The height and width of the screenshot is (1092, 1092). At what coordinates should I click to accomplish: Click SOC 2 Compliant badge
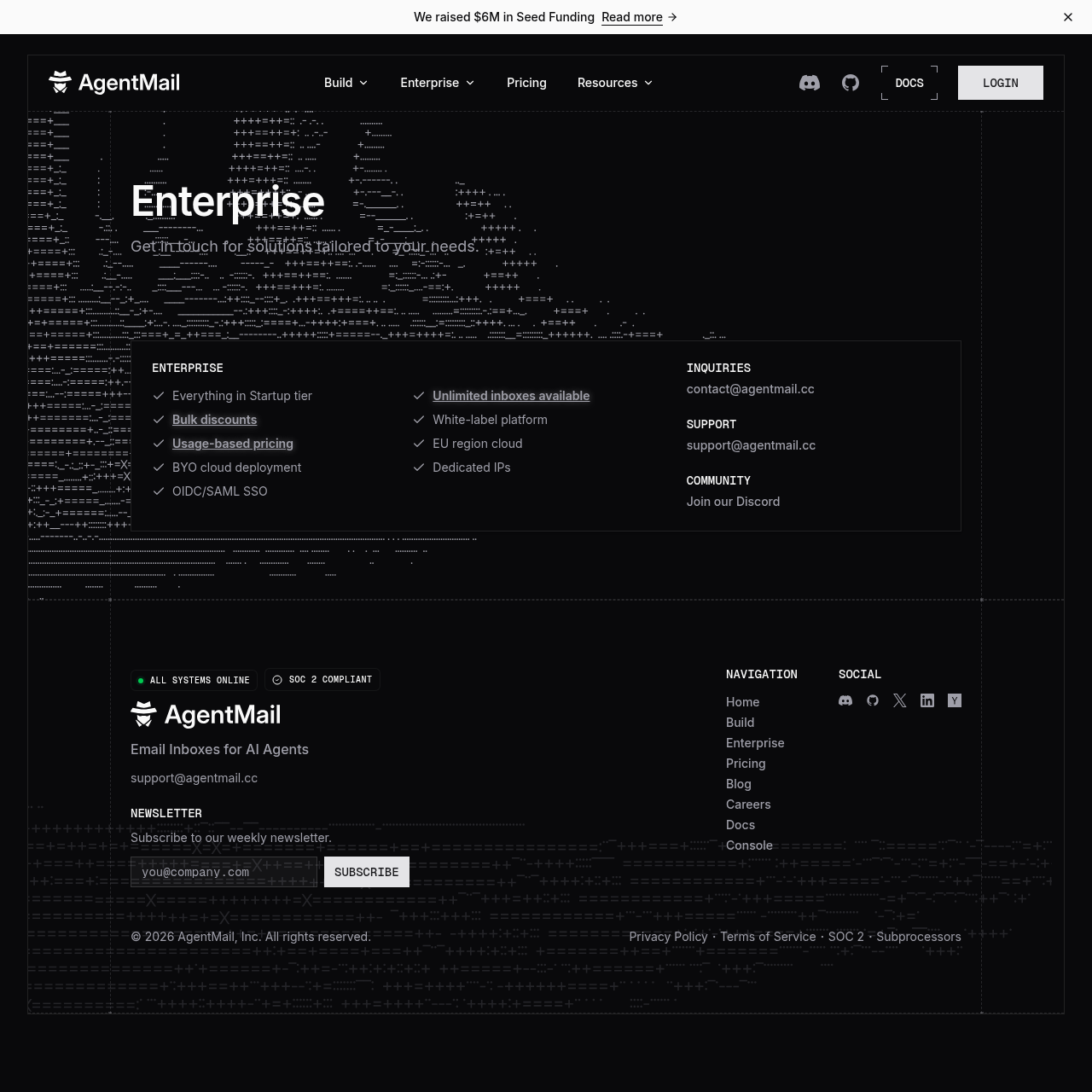[322, 680]
